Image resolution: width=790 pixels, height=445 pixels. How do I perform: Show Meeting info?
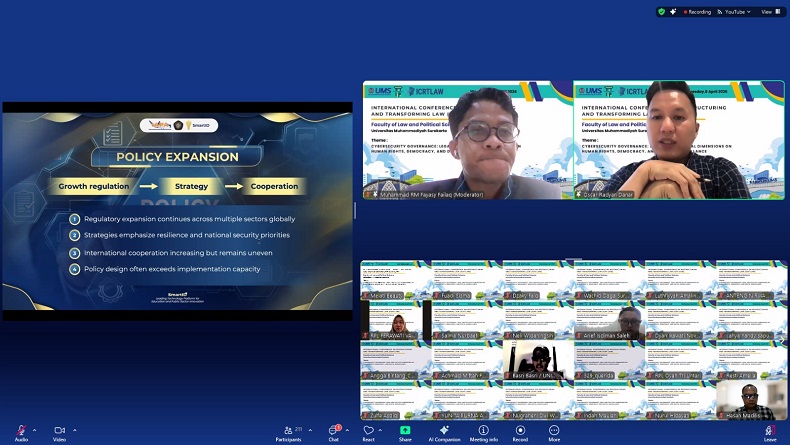tap(484, 431)
